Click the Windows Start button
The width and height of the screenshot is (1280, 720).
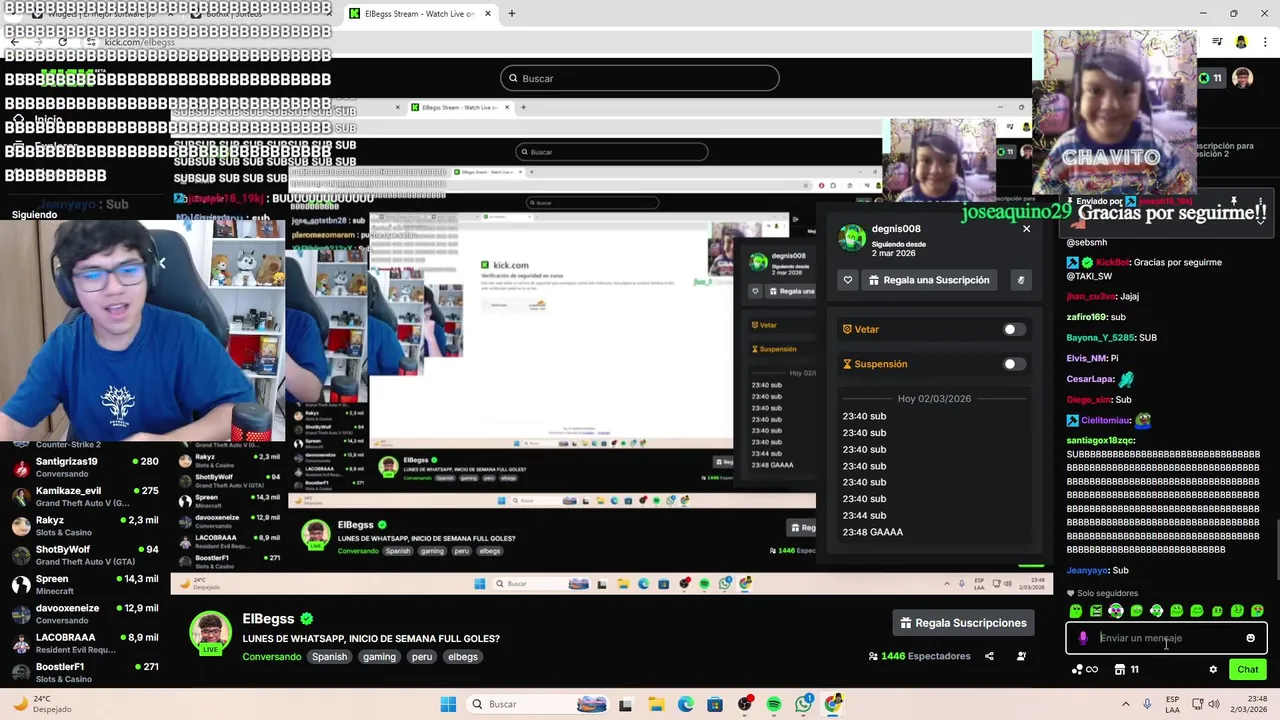(x=448, y=704)
